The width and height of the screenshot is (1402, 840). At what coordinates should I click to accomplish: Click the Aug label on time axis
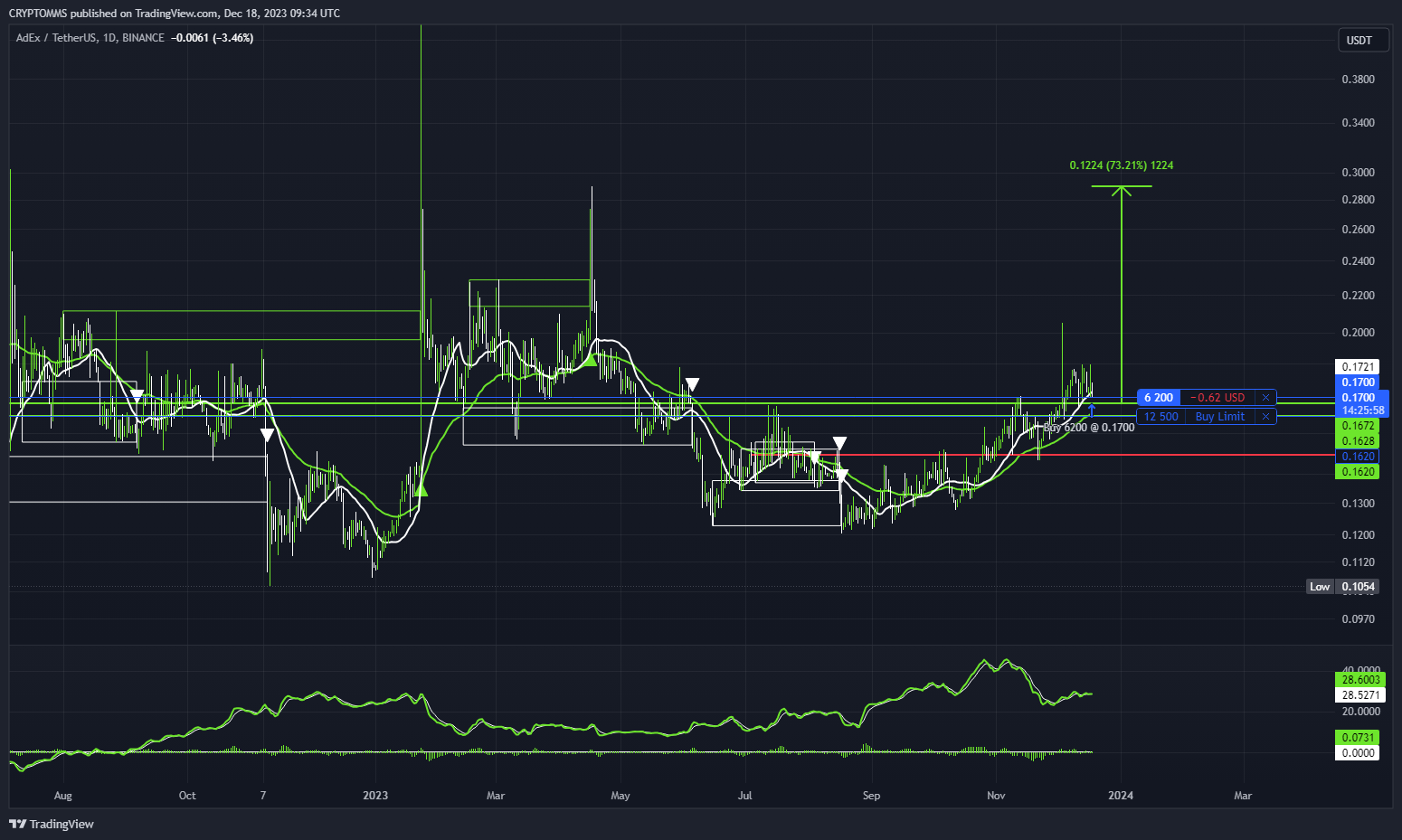click(62, 796)
